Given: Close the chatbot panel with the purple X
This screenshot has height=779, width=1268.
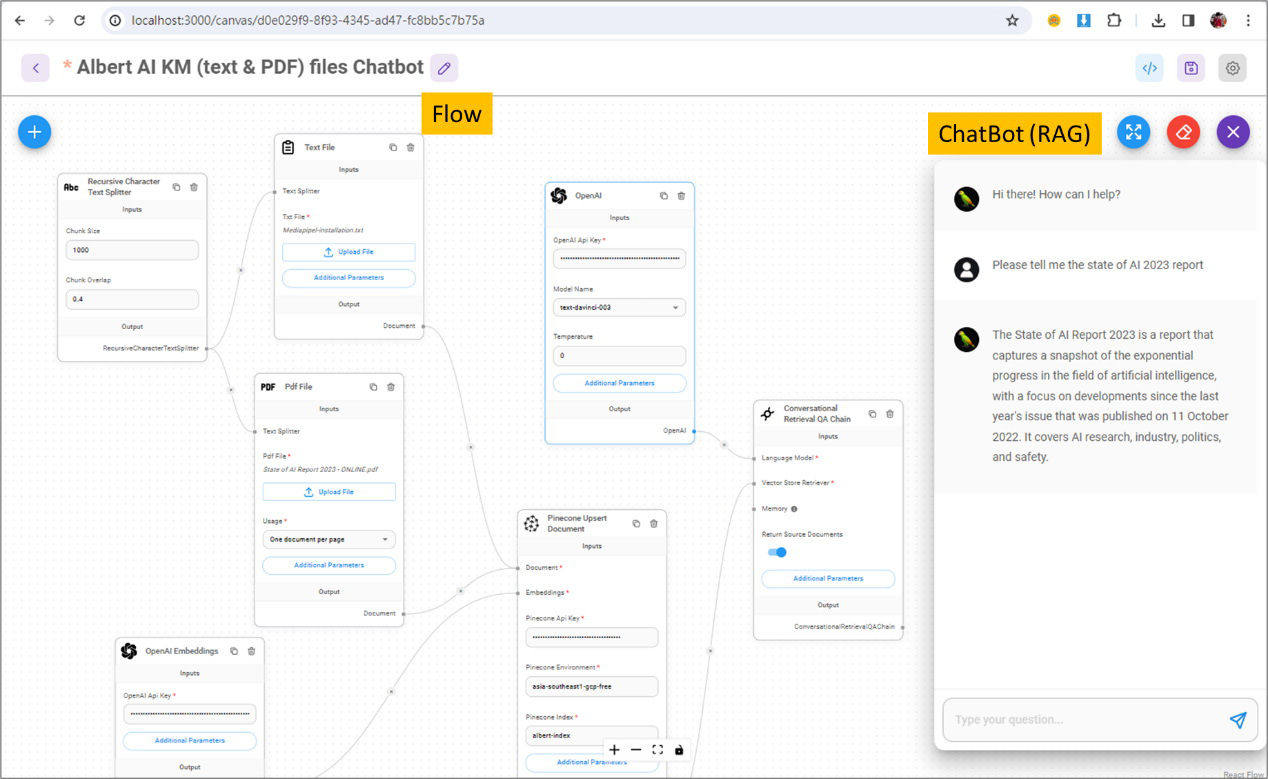Looking at the screenshot, I should [x=1233, y=132].
